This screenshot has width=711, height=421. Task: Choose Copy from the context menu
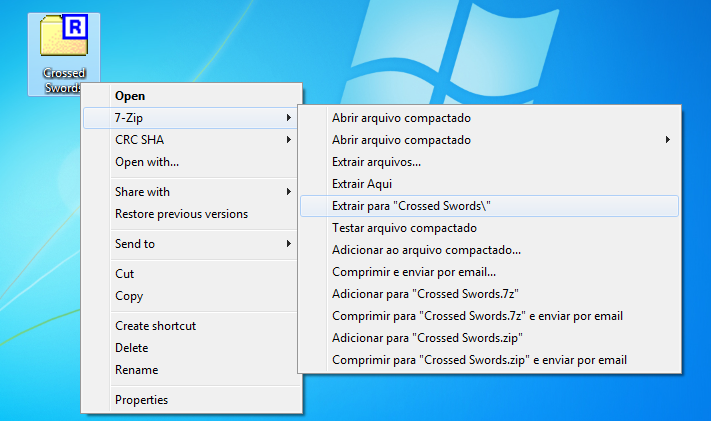pos(129,296)
